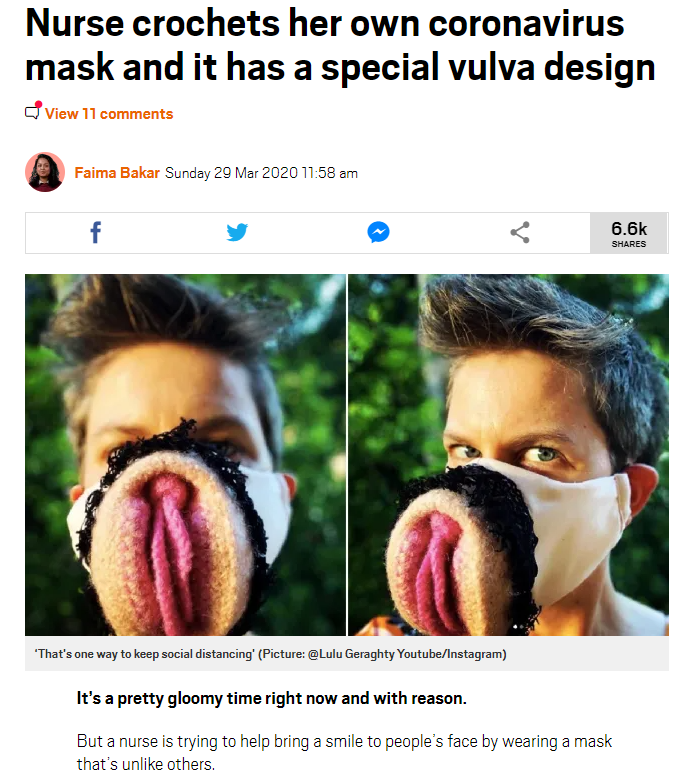Visit Faima Bakar's author page link

(x=117, y=173)
